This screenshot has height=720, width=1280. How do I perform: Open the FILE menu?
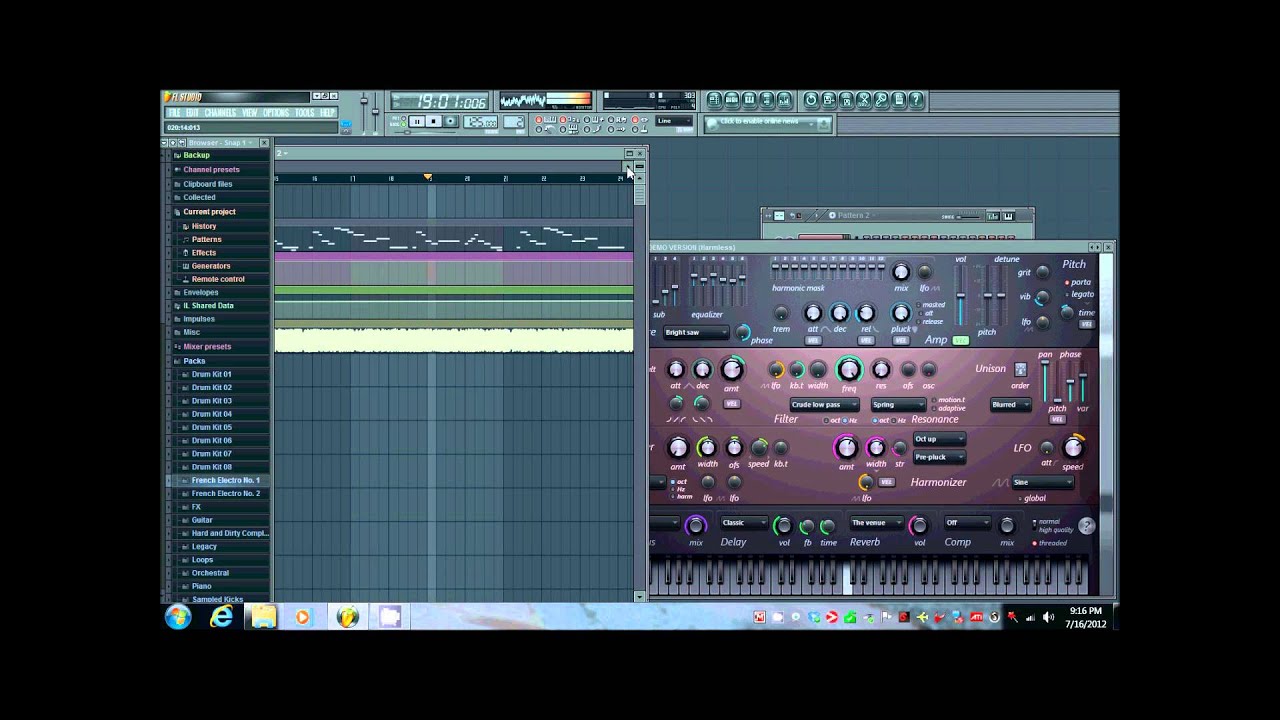(x=174, y=113)
